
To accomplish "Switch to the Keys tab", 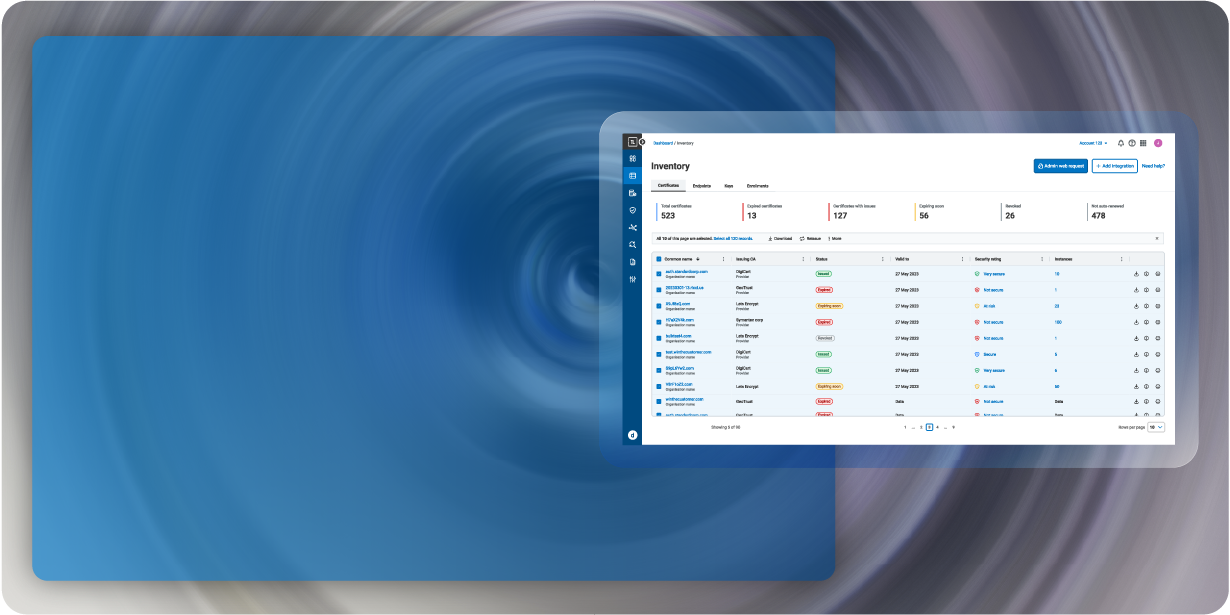I will coord(729,186).
